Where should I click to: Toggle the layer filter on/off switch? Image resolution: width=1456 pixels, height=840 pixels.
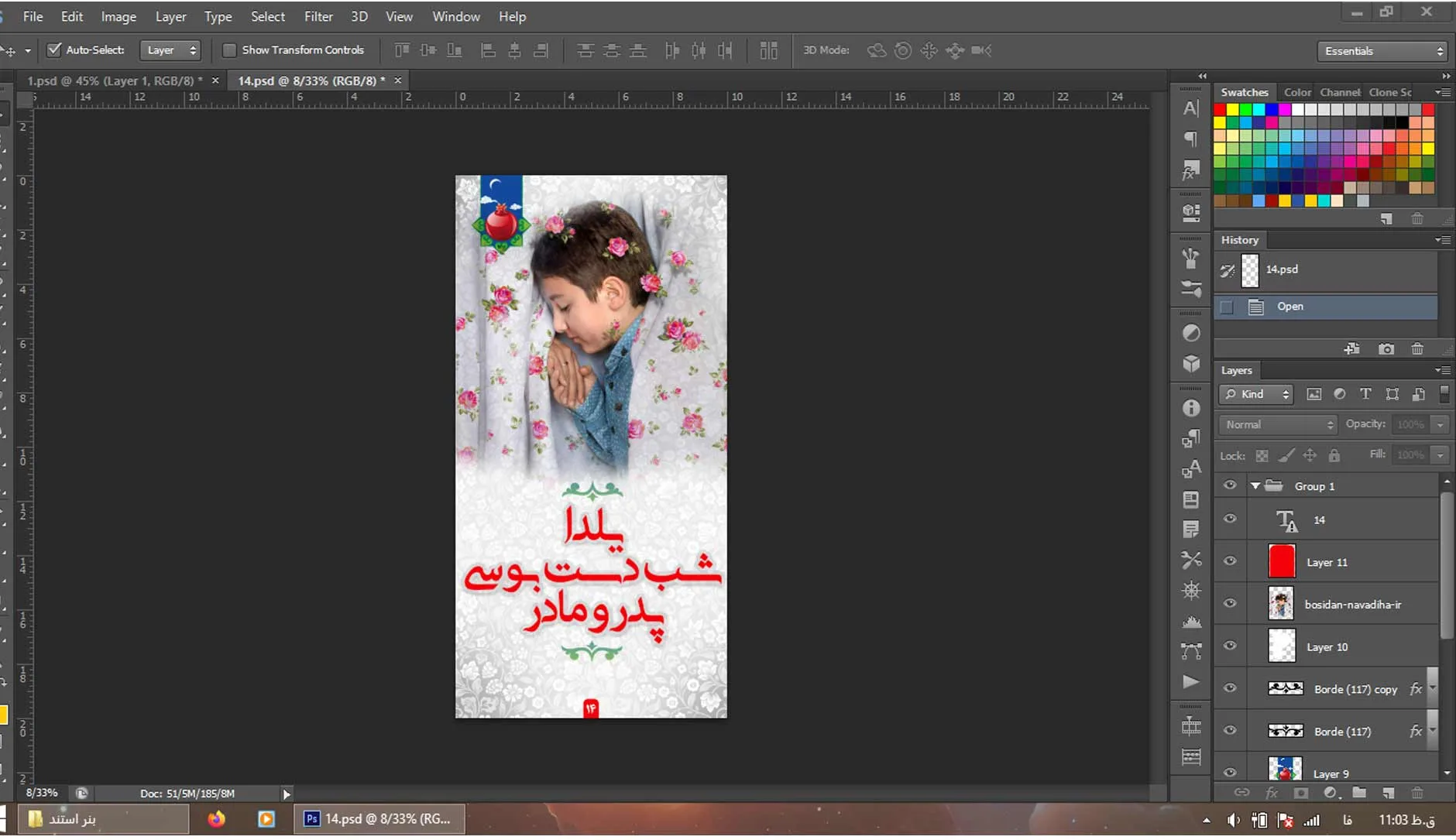[x=1444, y=393]
